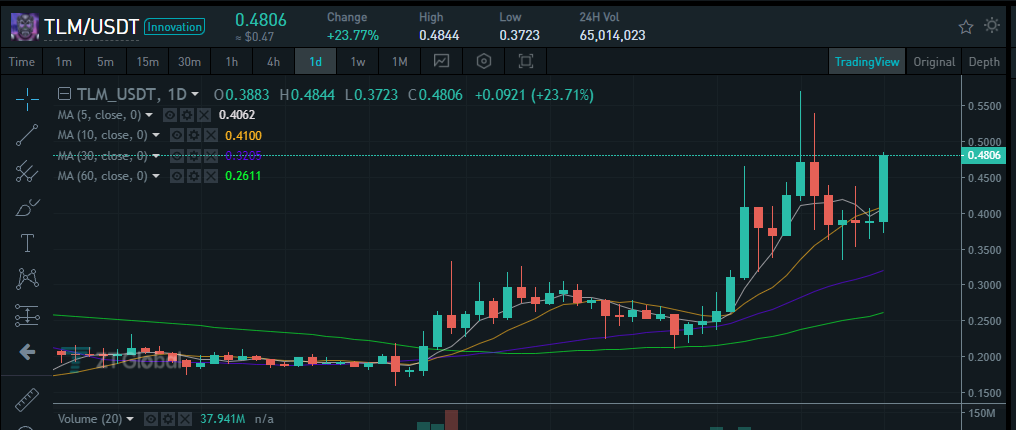
Task: Collapse indicator legend beside TLM_USDT
Action: (x=64, y=95)
